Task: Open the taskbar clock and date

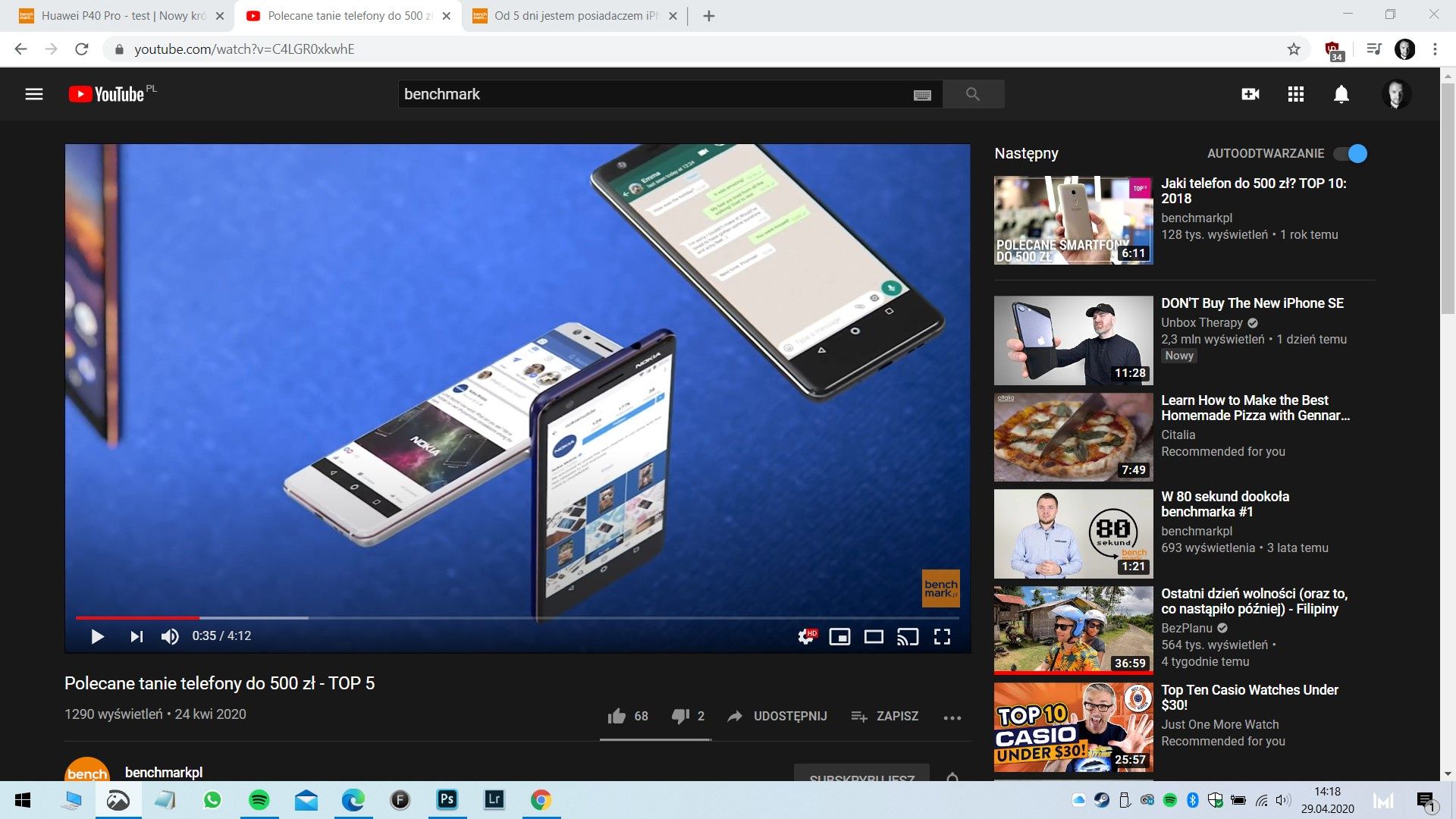Action: (1327, 800)
